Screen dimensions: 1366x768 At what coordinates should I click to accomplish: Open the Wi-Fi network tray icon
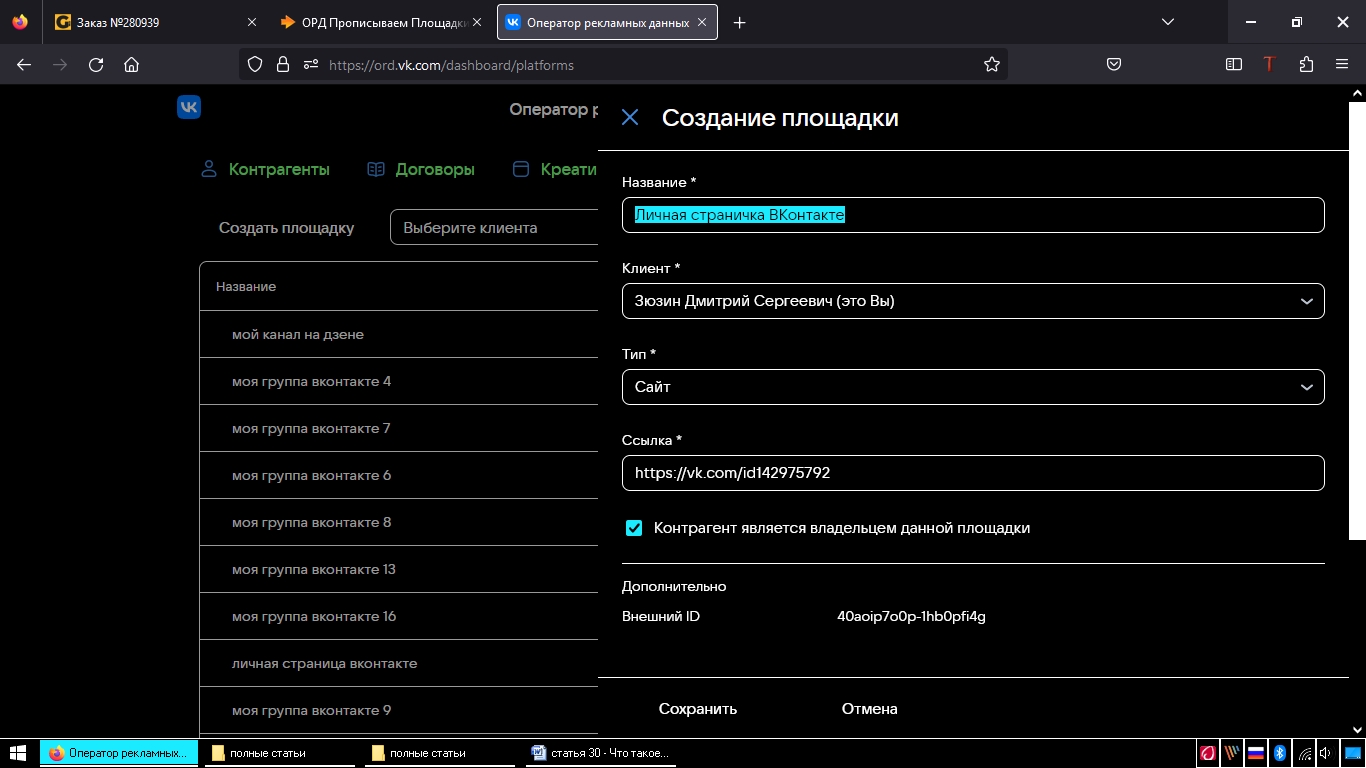click(1304, 753)
